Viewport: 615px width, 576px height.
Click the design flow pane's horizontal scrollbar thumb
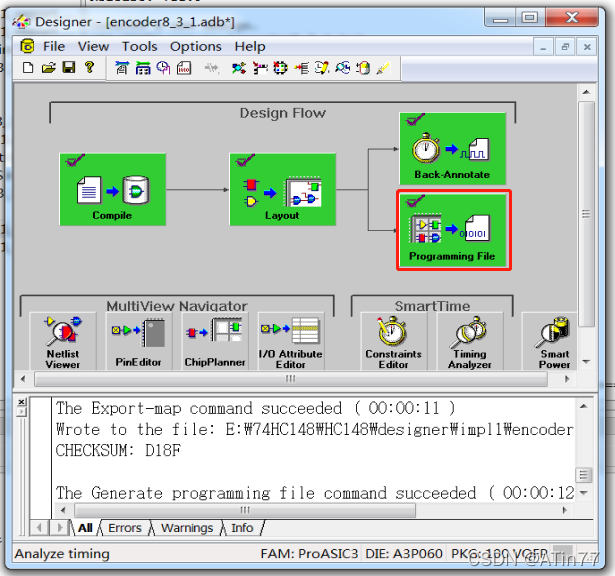click(x=291, y=379)
